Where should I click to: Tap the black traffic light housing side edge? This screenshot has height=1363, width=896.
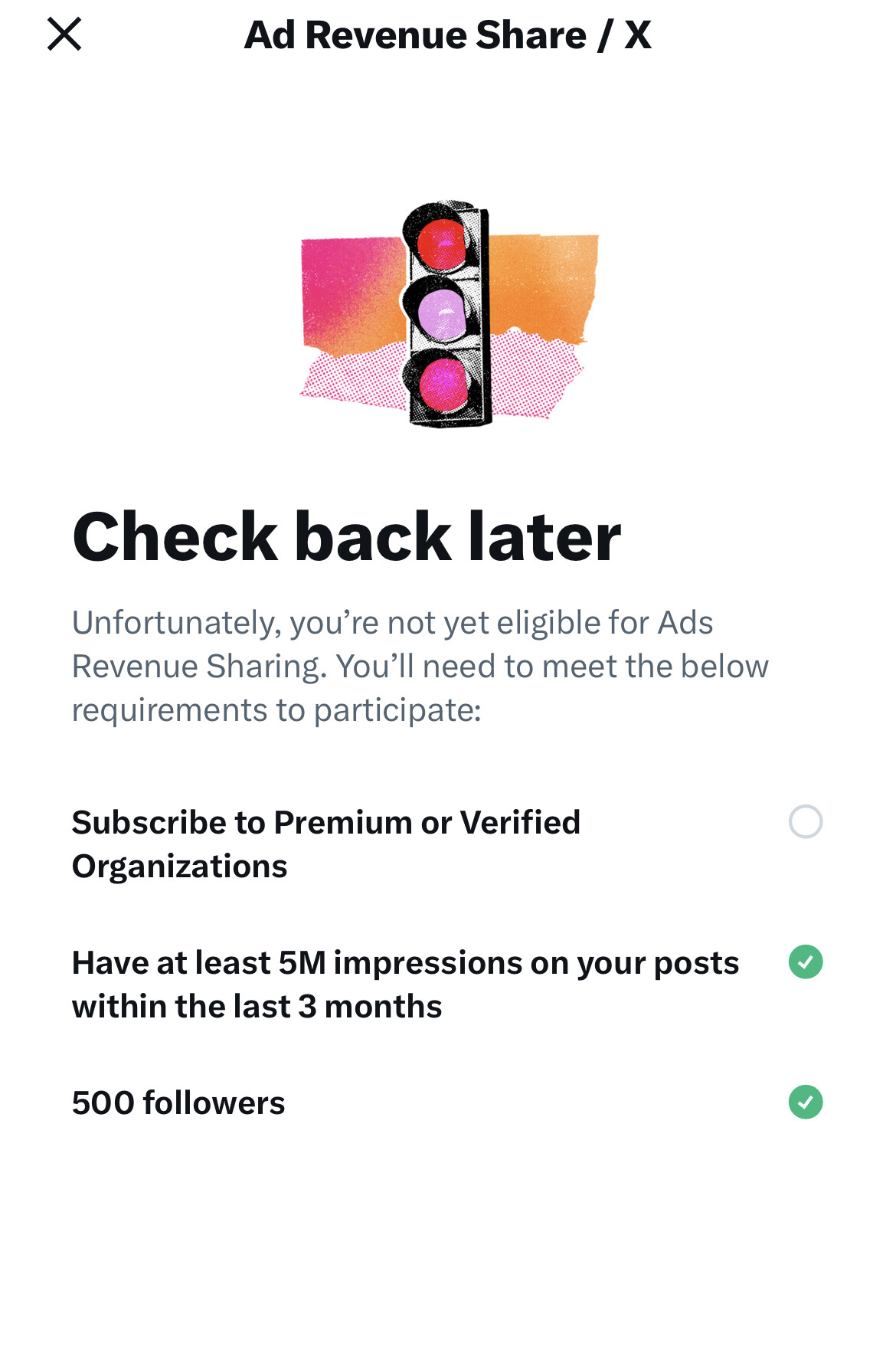pyautogui.click(x=484, y=314)
